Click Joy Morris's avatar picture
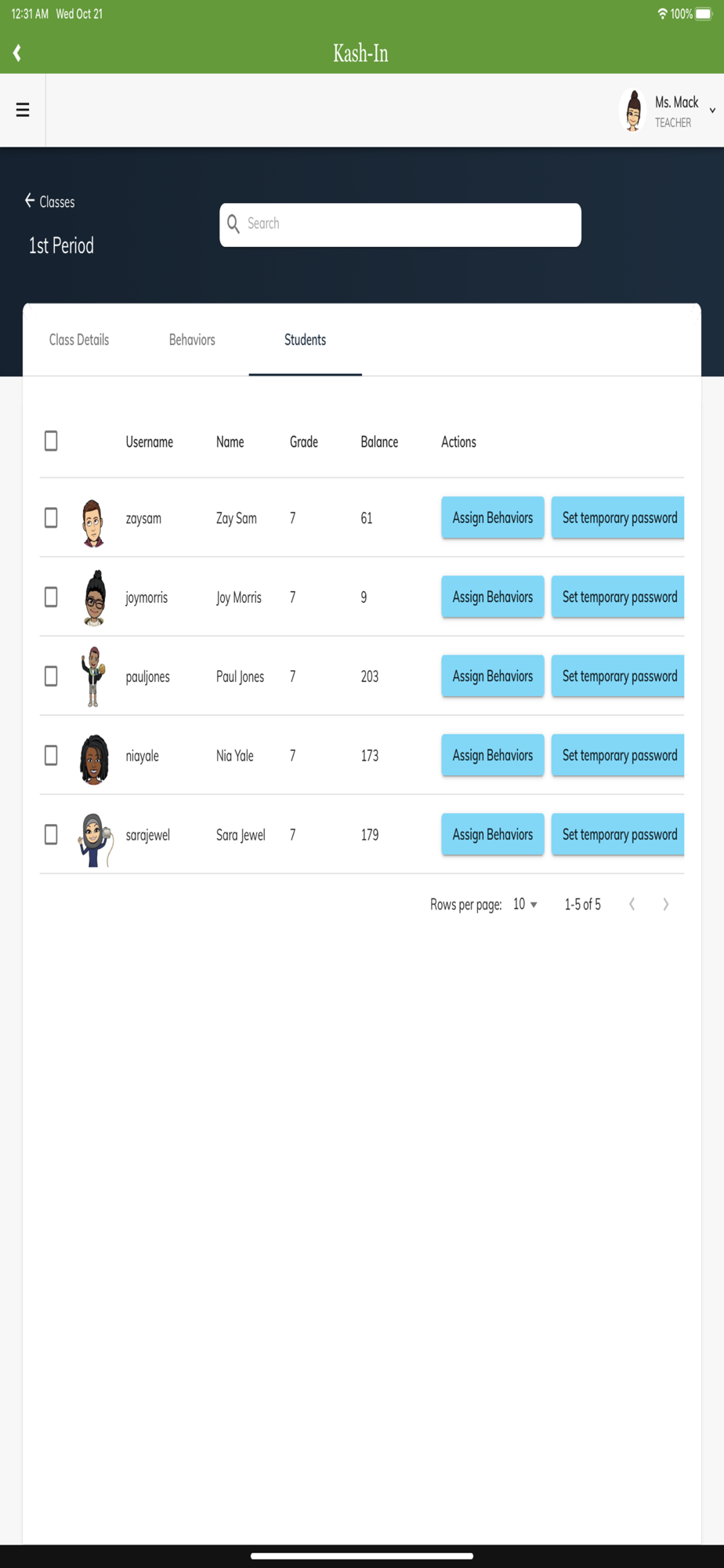This screenshot has width=724, height=1568. [95, 598]
